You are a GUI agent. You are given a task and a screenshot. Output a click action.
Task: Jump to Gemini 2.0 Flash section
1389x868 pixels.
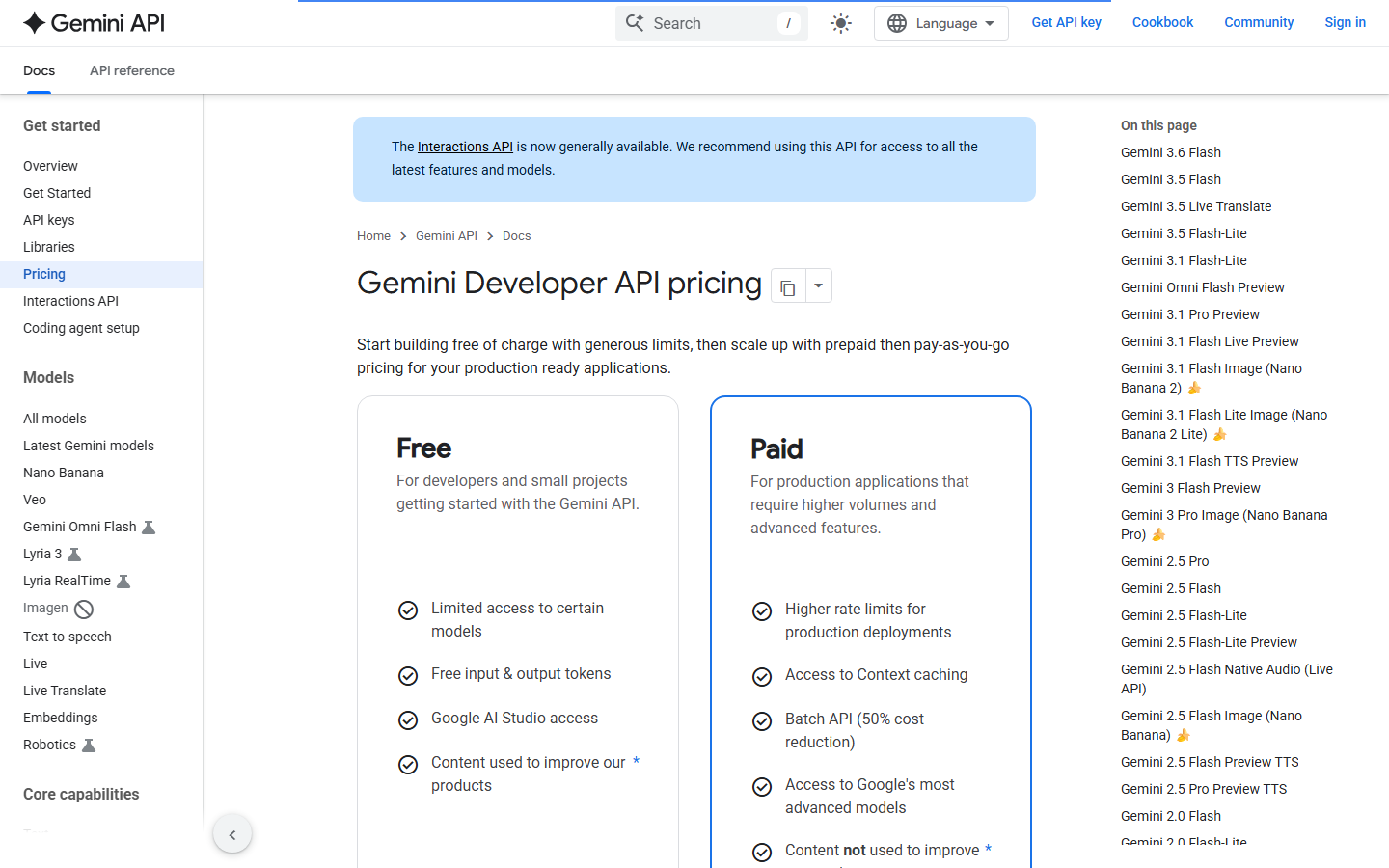click(1171, 816)
